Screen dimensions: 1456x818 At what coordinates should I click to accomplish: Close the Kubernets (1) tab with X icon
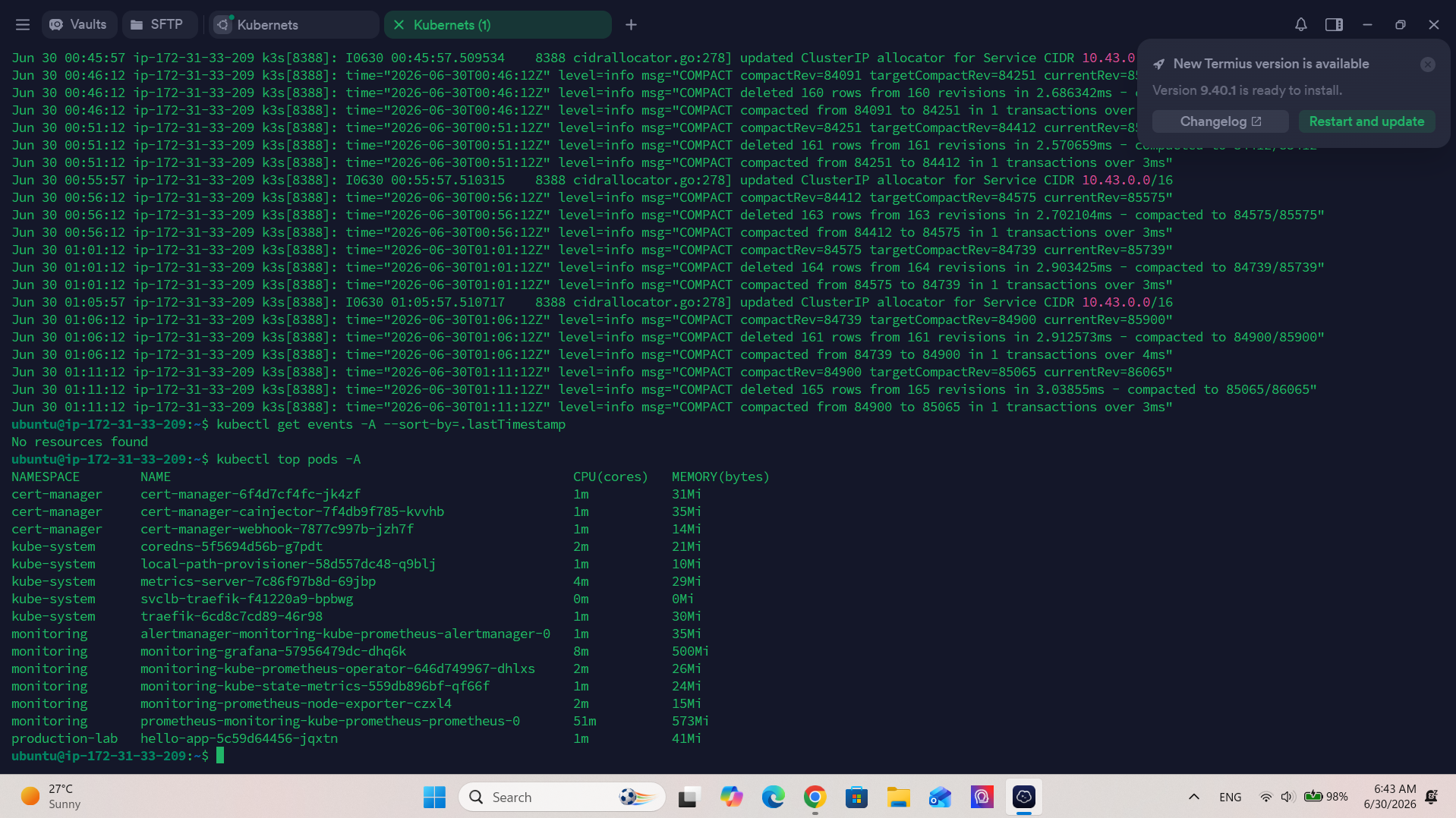point(399,25)
